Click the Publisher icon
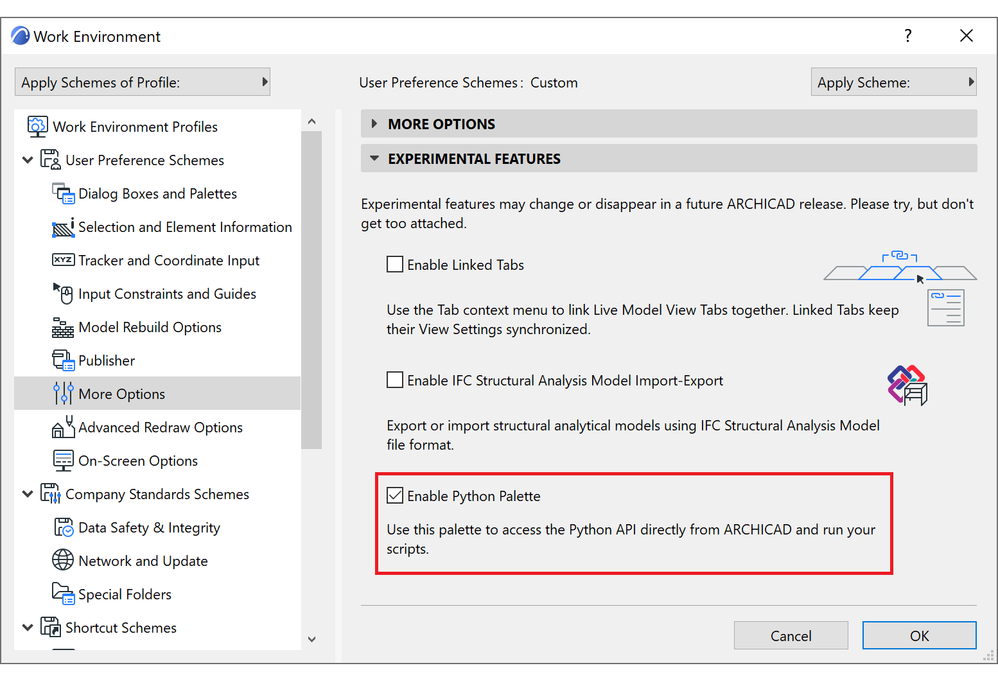 tap(63, 360)
